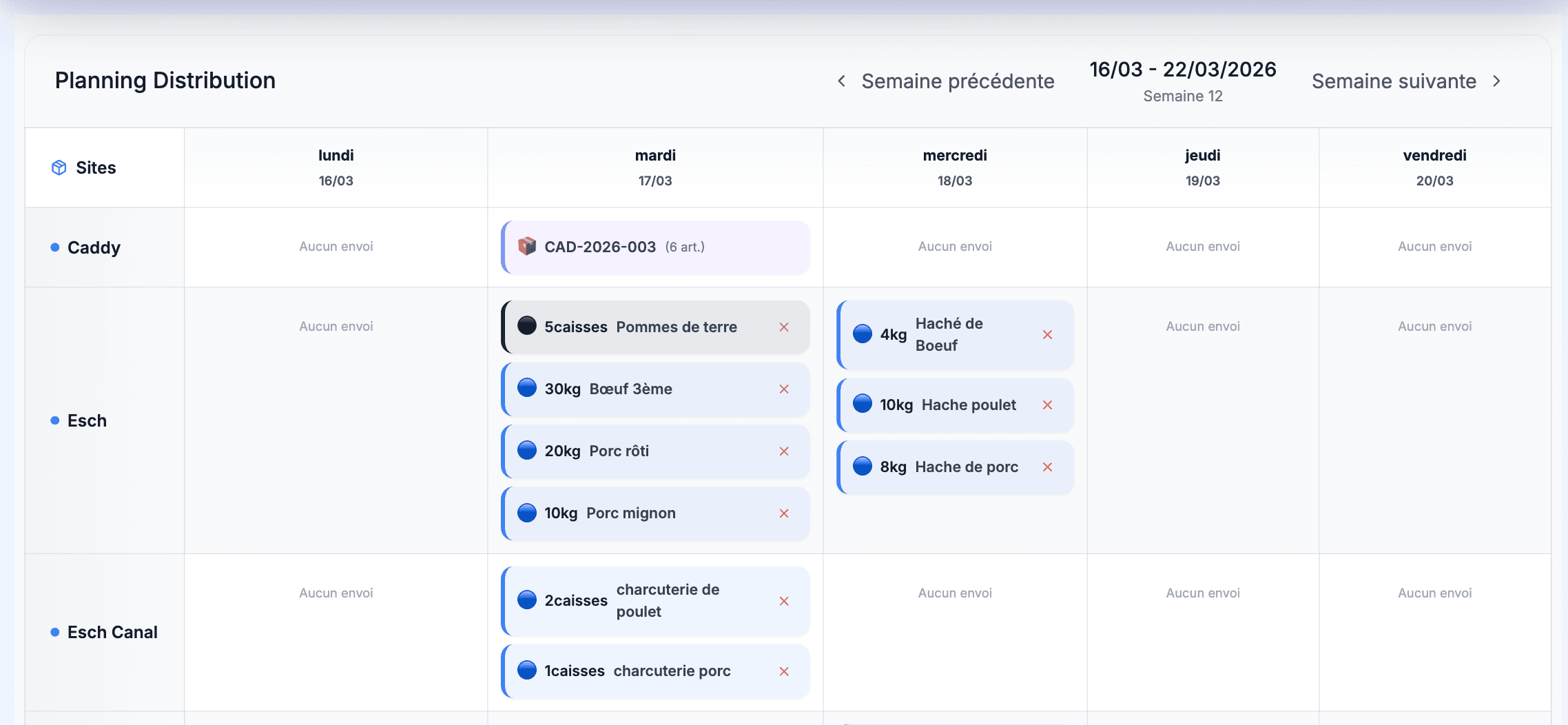Click the black dot on Pommes de terre
This screenshot has height=725, width=1568.
pos(527,325)
